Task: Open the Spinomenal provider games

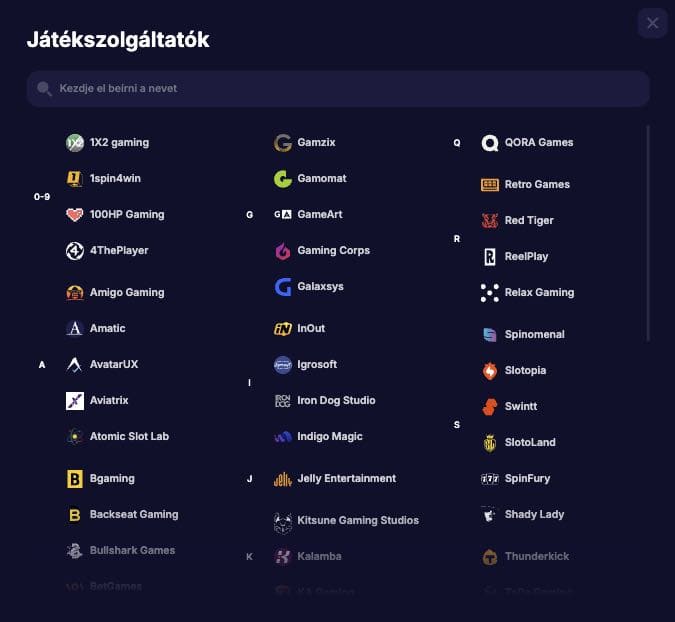Action: pos(534,335)
